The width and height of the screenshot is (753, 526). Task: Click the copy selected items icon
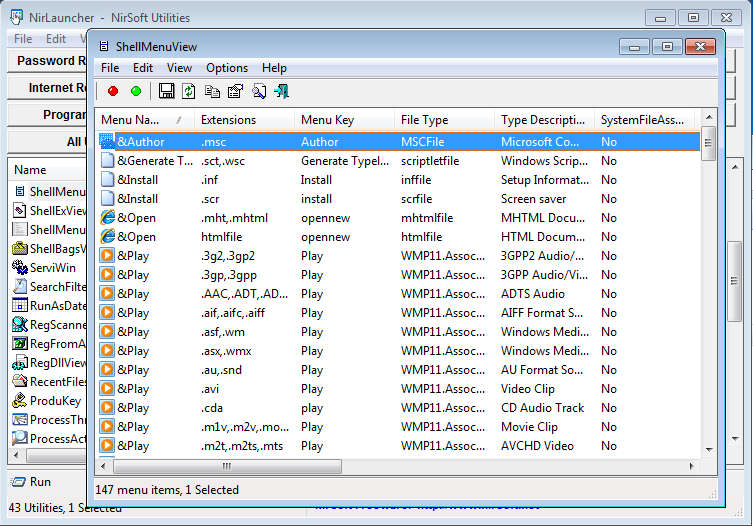click(212, 92)
